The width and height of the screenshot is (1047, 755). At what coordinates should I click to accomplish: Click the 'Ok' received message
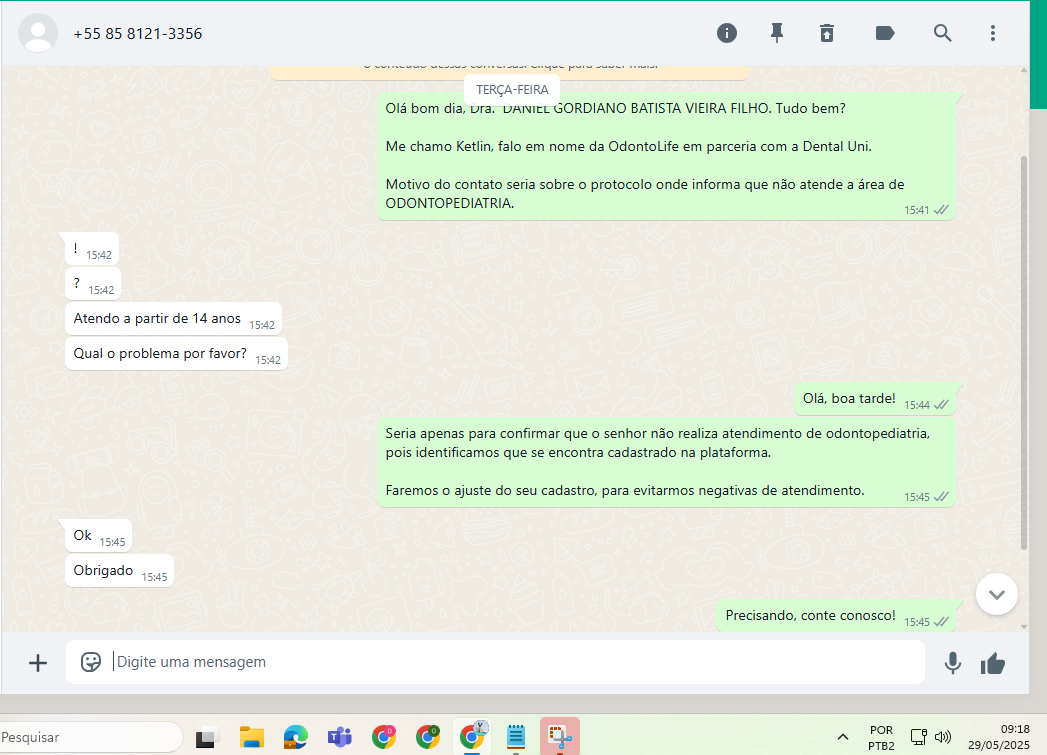(x=98, y=536)
